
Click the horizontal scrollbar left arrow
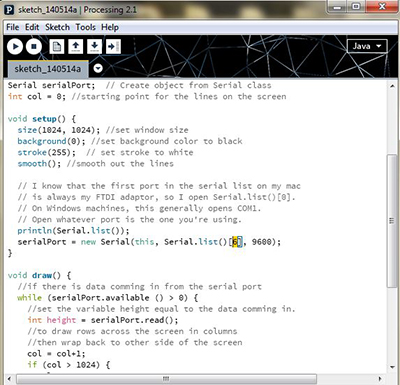pos(9,379)
